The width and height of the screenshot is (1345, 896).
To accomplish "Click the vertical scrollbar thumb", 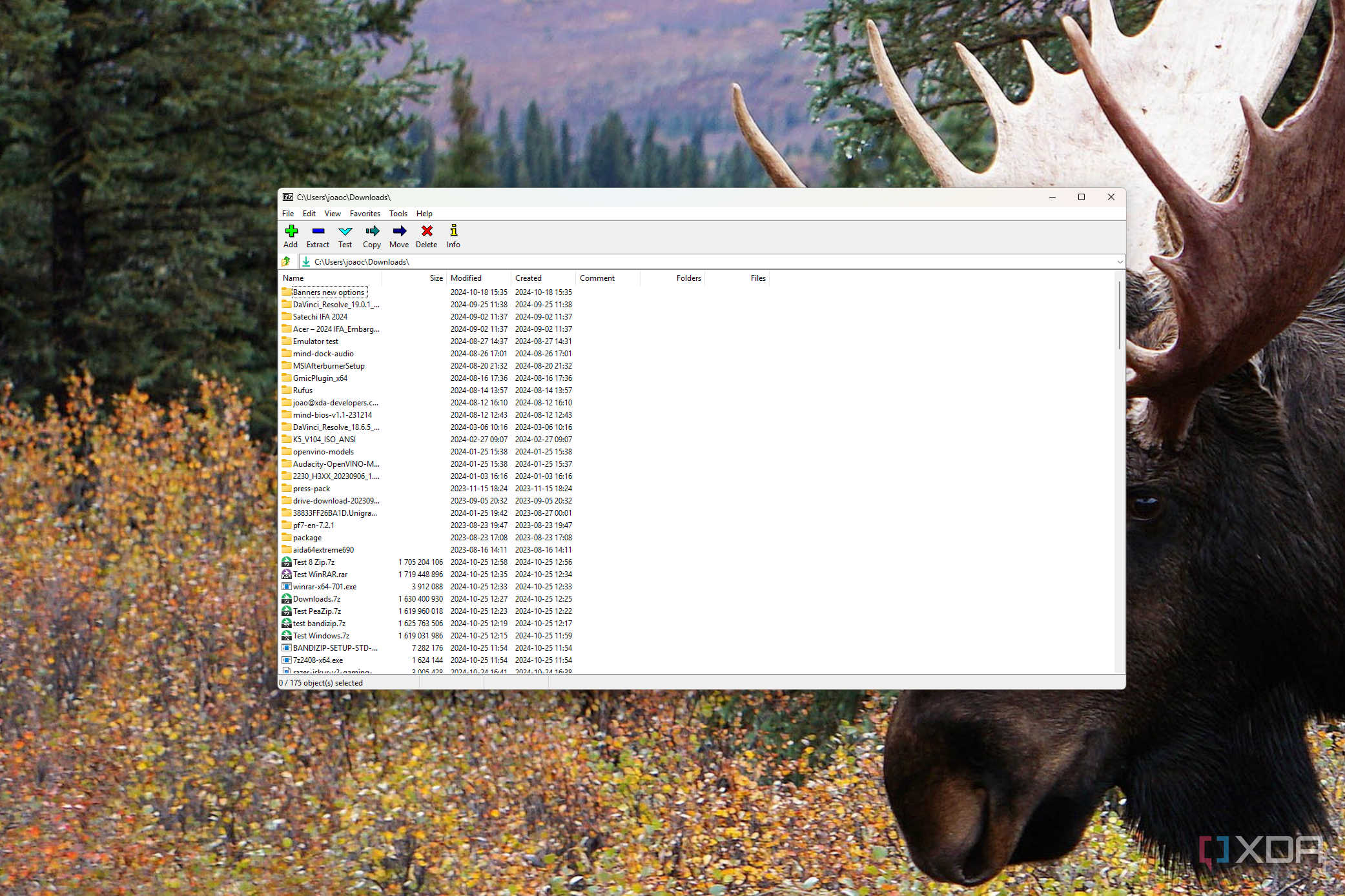I will click(1119, 314).
